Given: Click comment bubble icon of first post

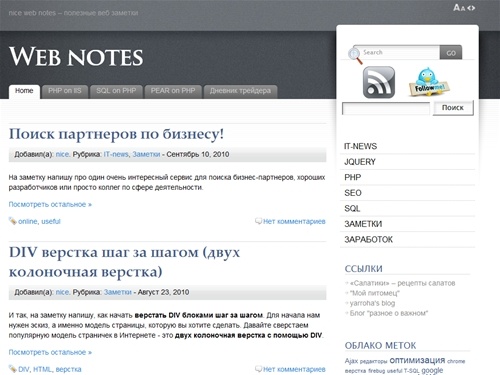Looking at the screenshot, I should coord(258,221).
